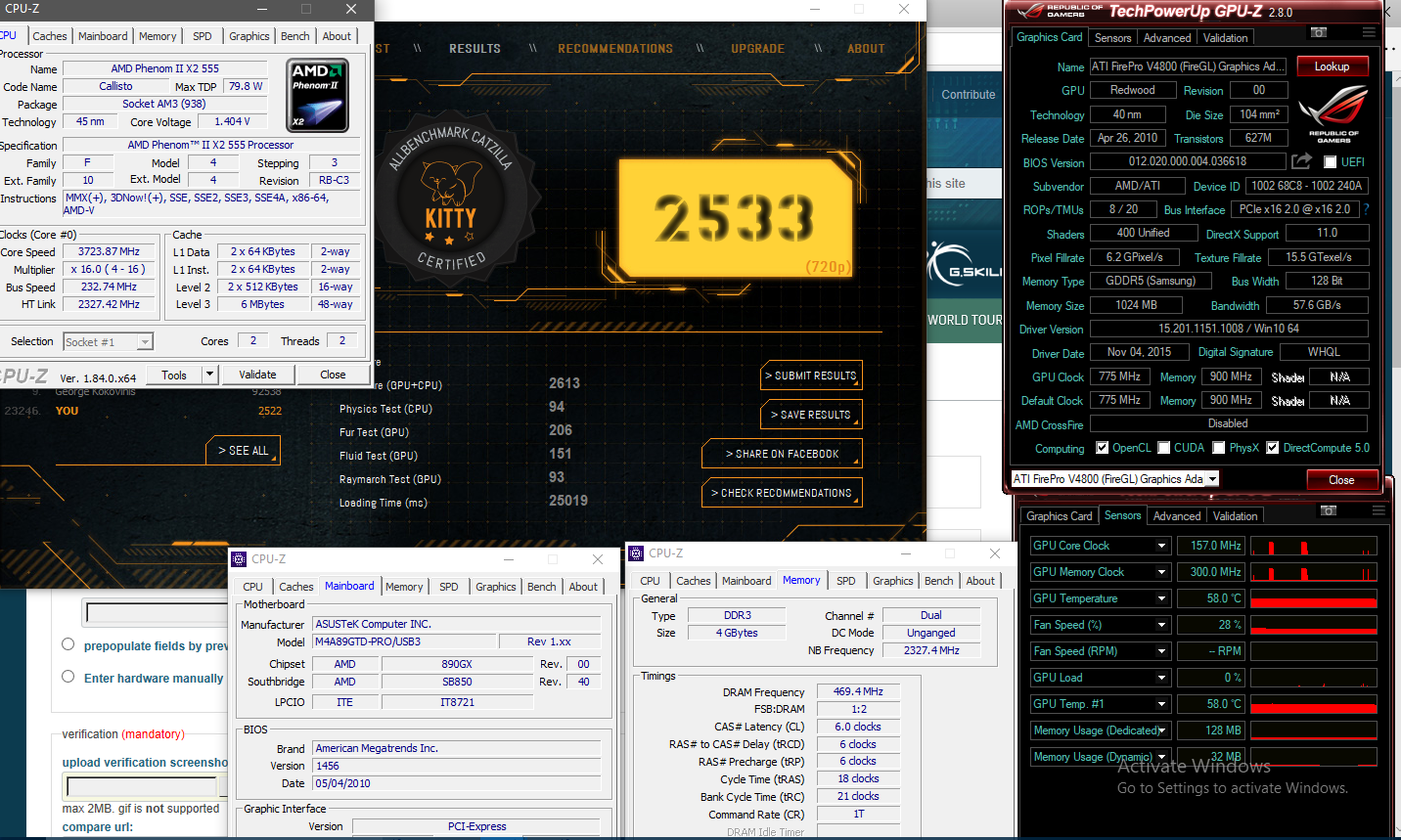The height and width of the screenshot is (840, 1401).
Task: Click Contribute link on webpage
Action: click(968, 95)
